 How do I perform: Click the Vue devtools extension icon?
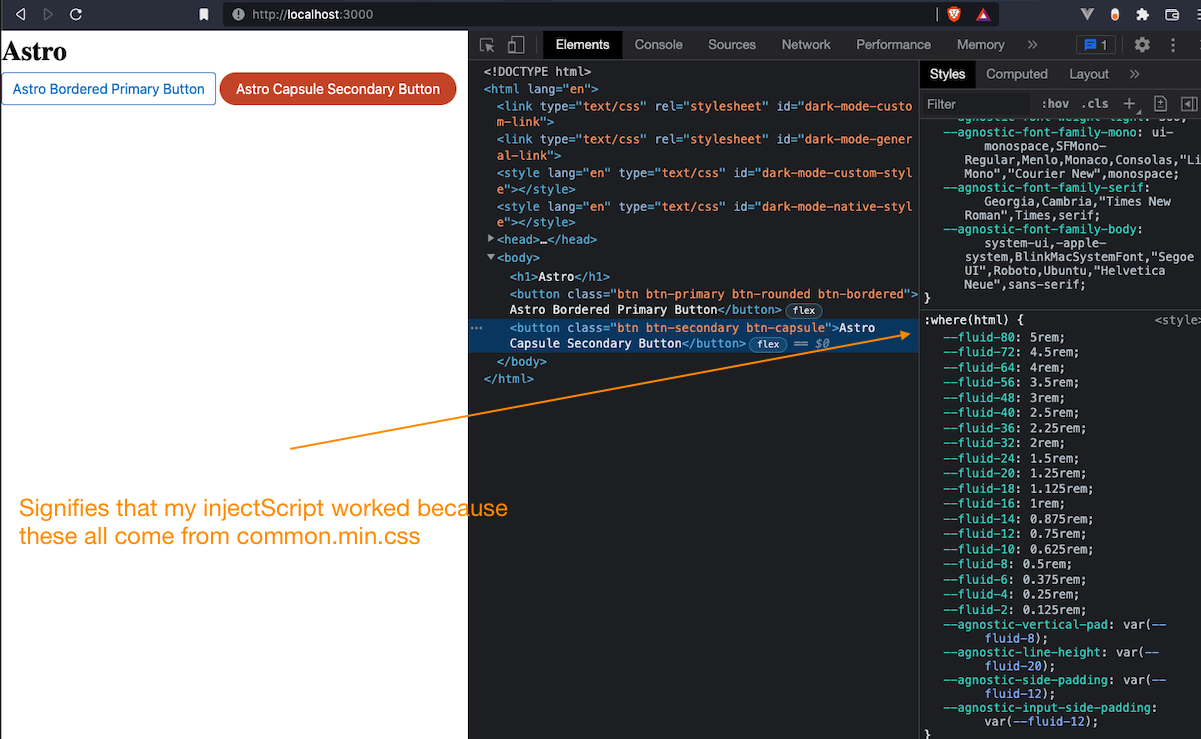(1088, 14)
